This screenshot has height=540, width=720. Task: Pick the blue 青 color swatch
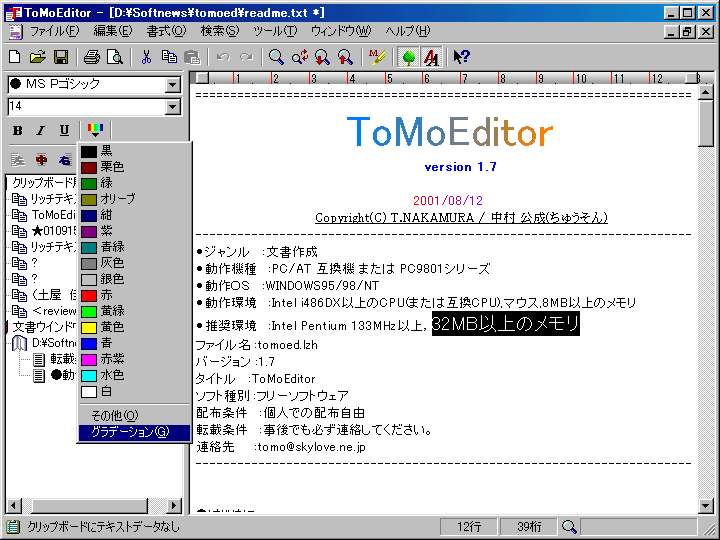[x=89, y=344]
